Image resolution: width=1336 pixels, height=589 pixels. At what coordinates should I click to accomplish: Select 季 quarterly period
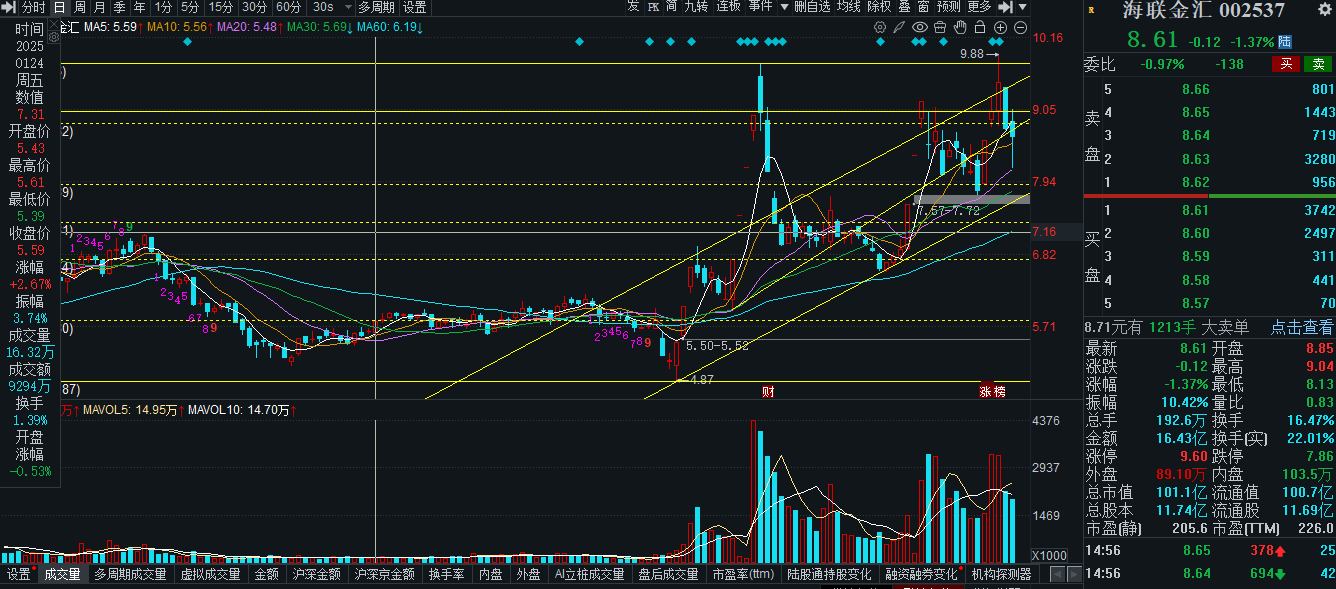(119, 7)
